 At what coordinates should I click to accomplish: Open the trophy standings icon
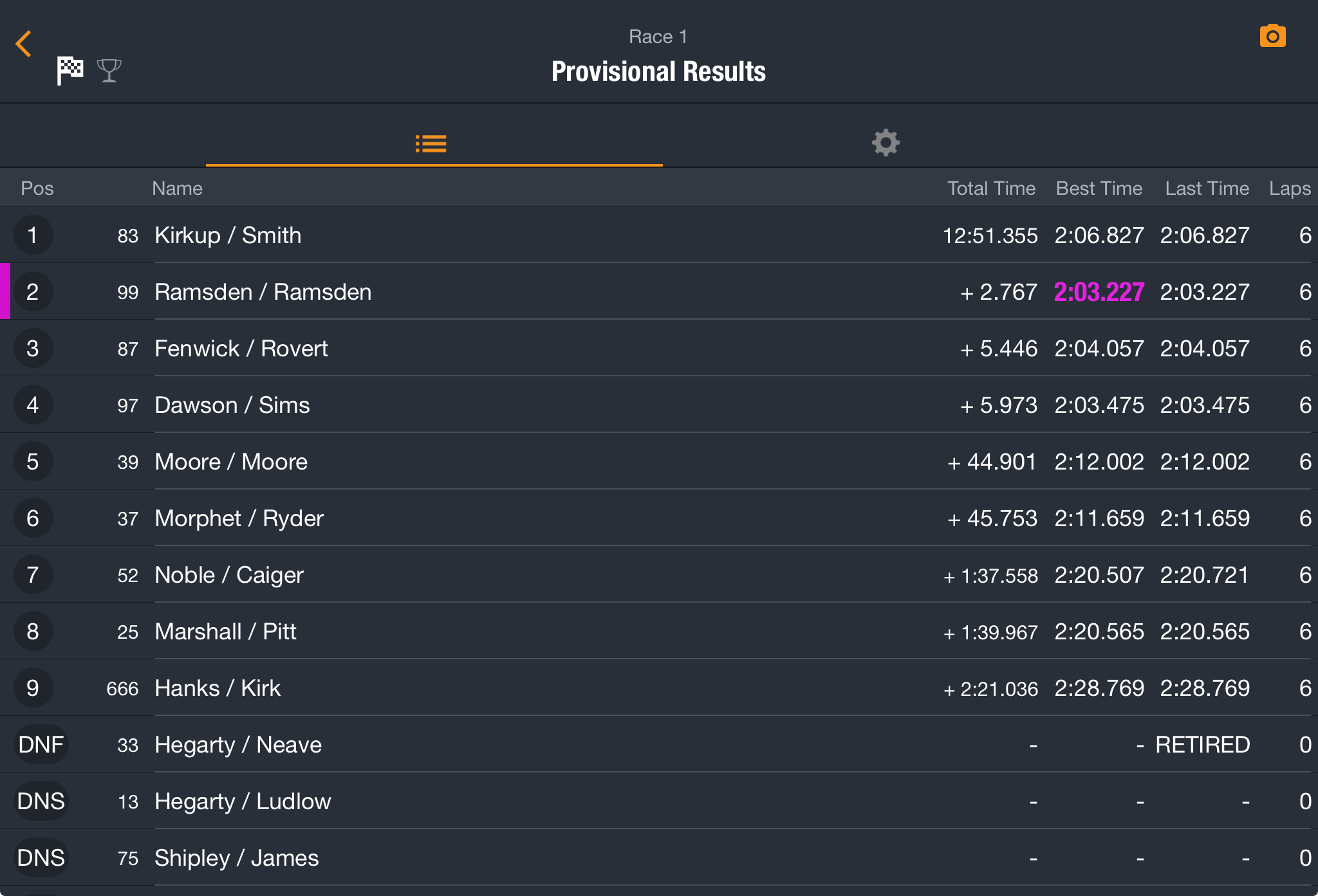(109, 70)
